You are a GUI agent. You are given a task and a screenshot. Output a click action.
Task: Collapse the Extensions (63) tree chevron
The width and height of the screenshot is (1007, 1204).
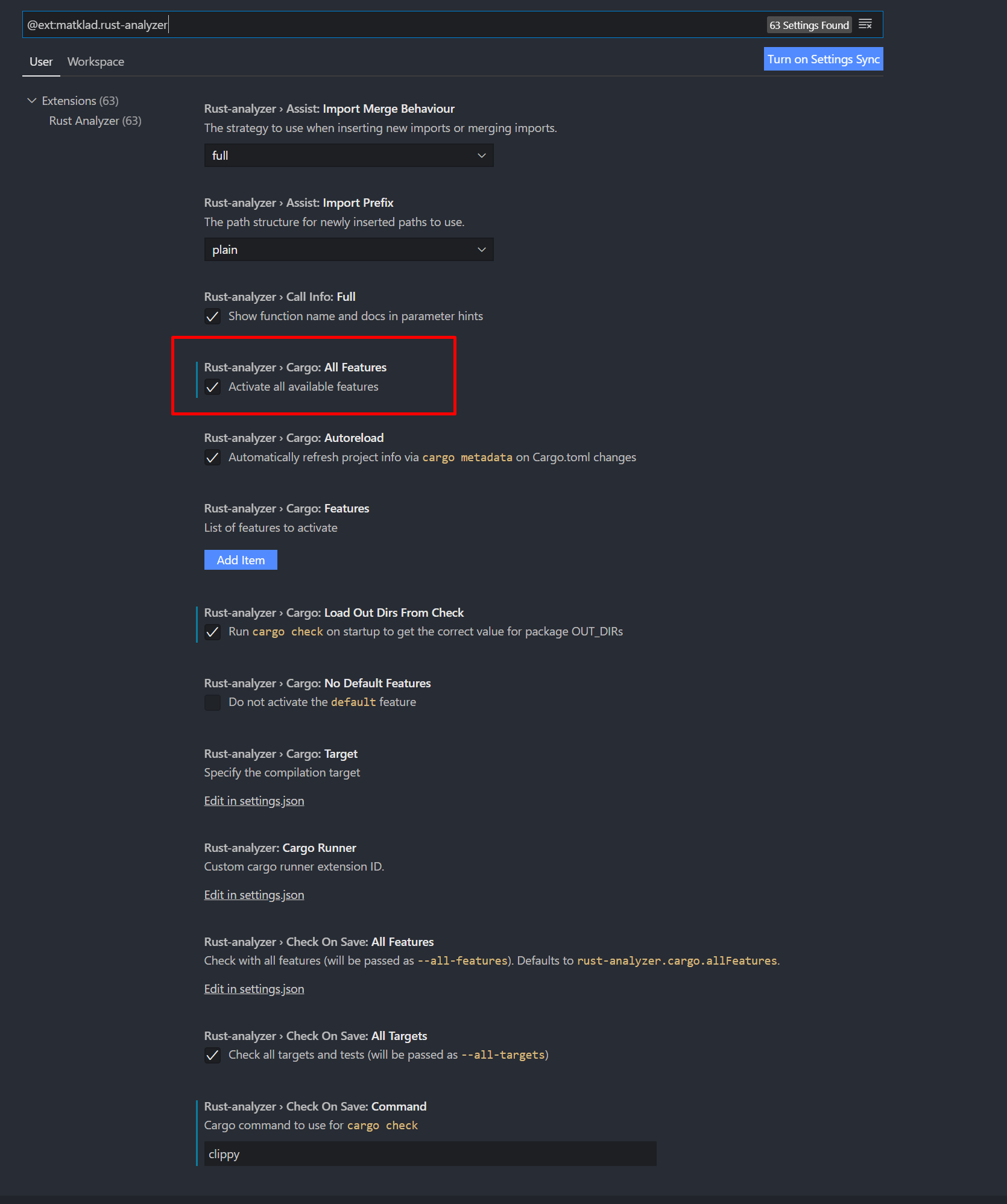(32, 101)
